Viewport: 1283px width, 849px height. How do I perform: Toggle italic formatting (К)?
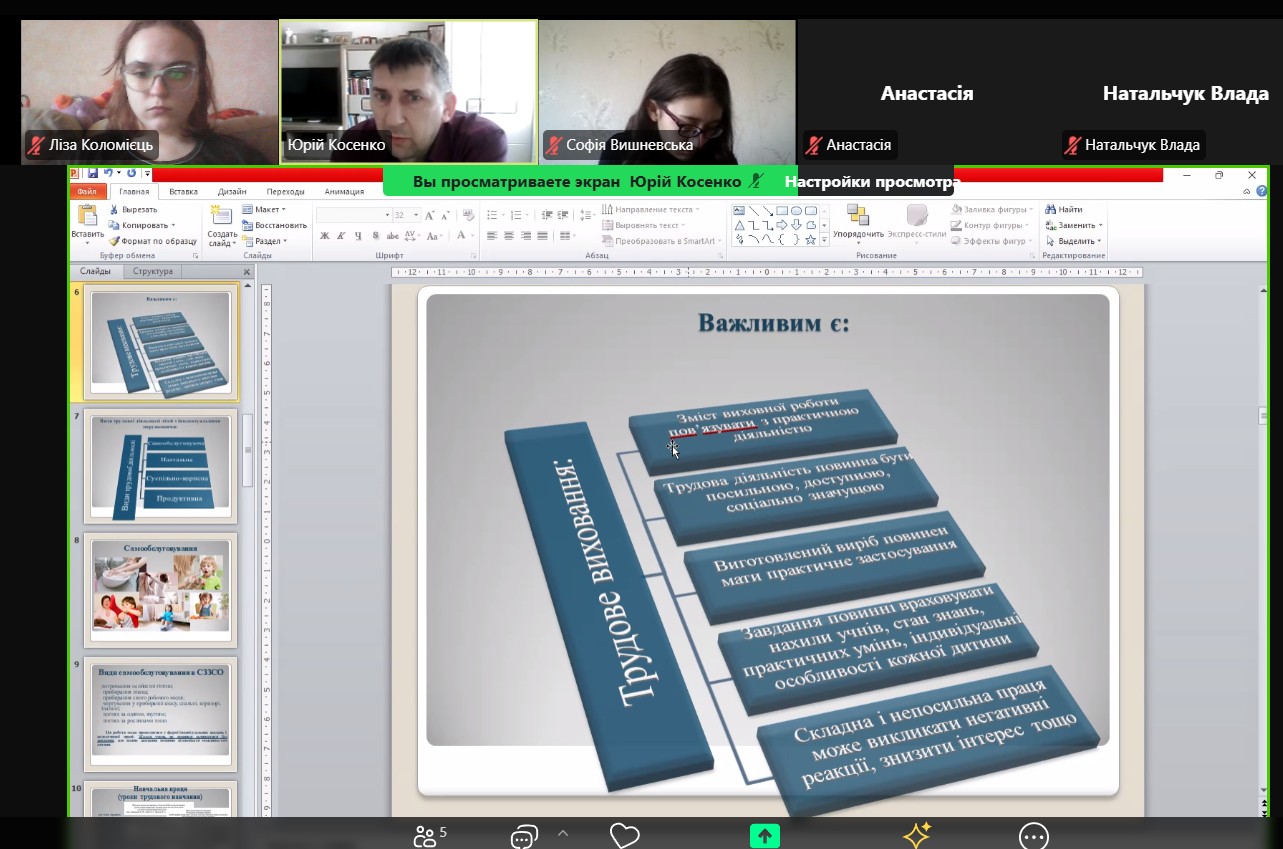[341, 236]
